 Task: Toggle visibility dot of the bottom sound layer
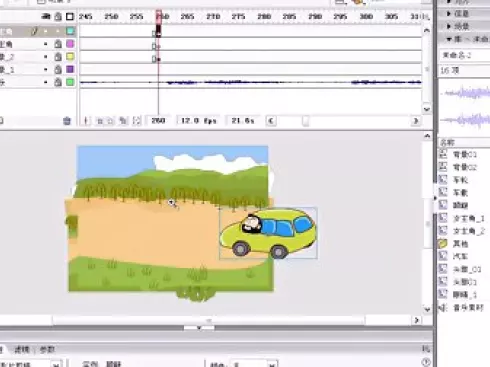click(x=46, y=82)
